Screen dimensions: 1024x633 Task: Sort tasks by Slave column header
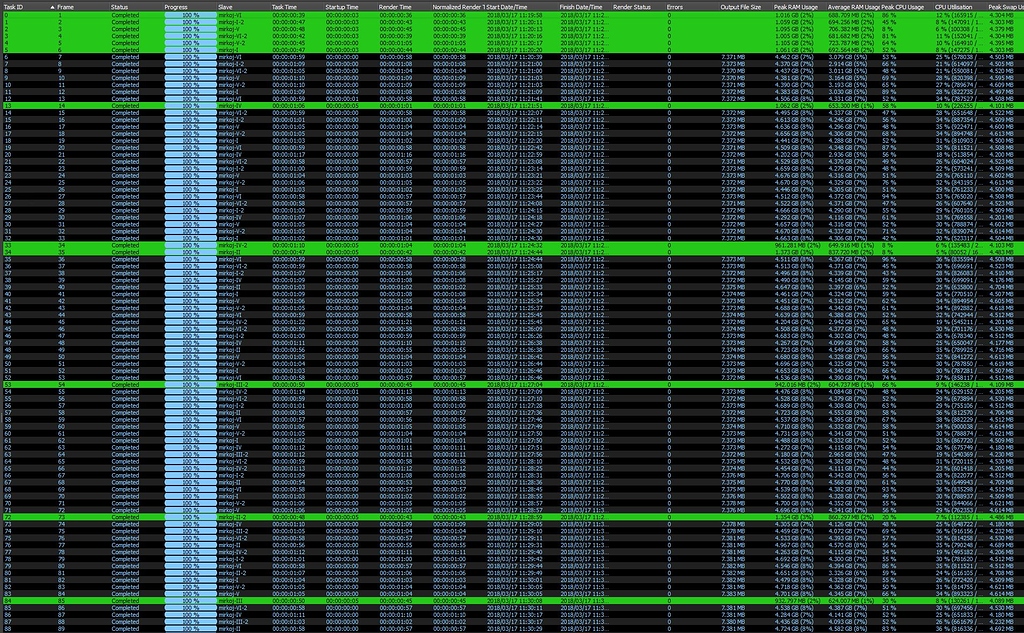point(226,6)
